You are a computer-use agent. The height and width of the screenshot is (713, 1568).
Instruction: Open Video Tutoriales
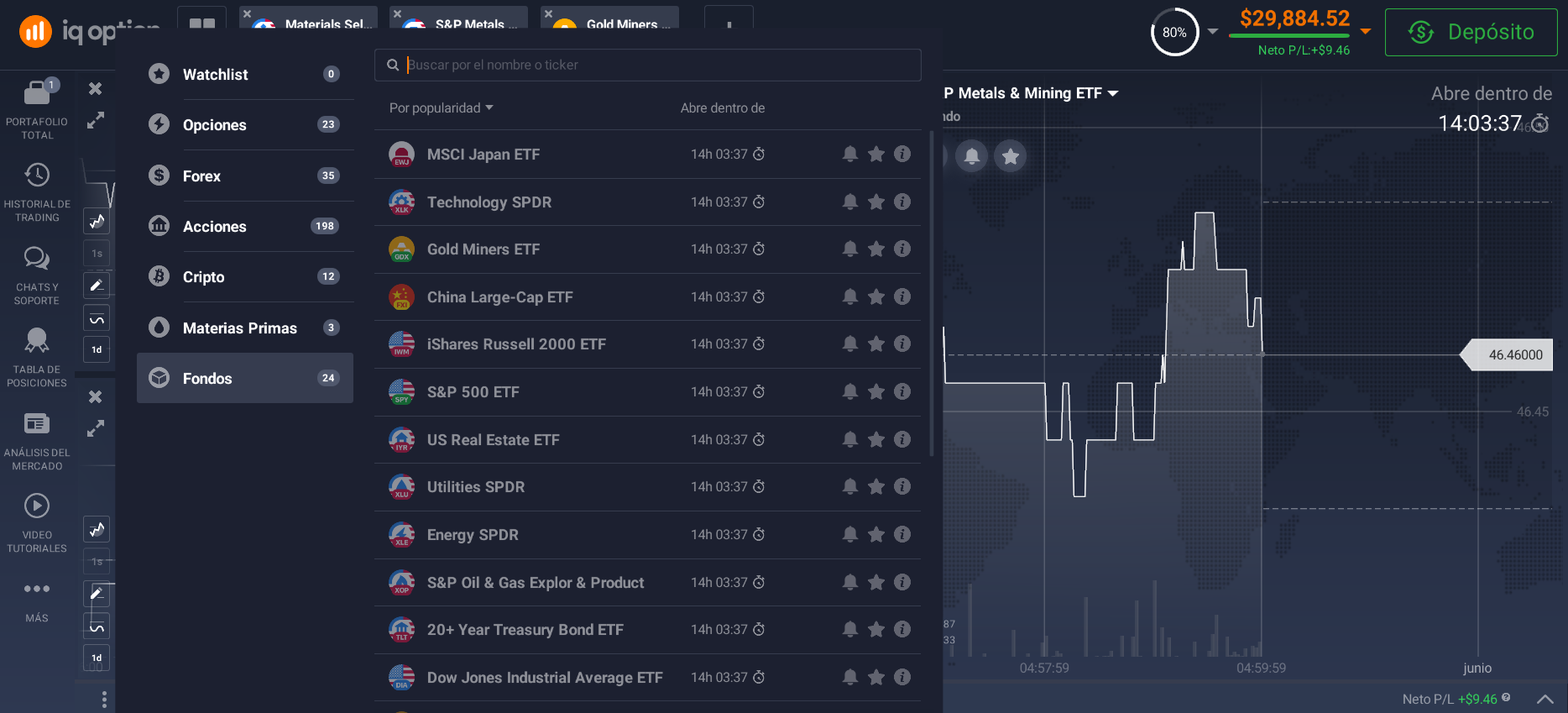(37, 523)
